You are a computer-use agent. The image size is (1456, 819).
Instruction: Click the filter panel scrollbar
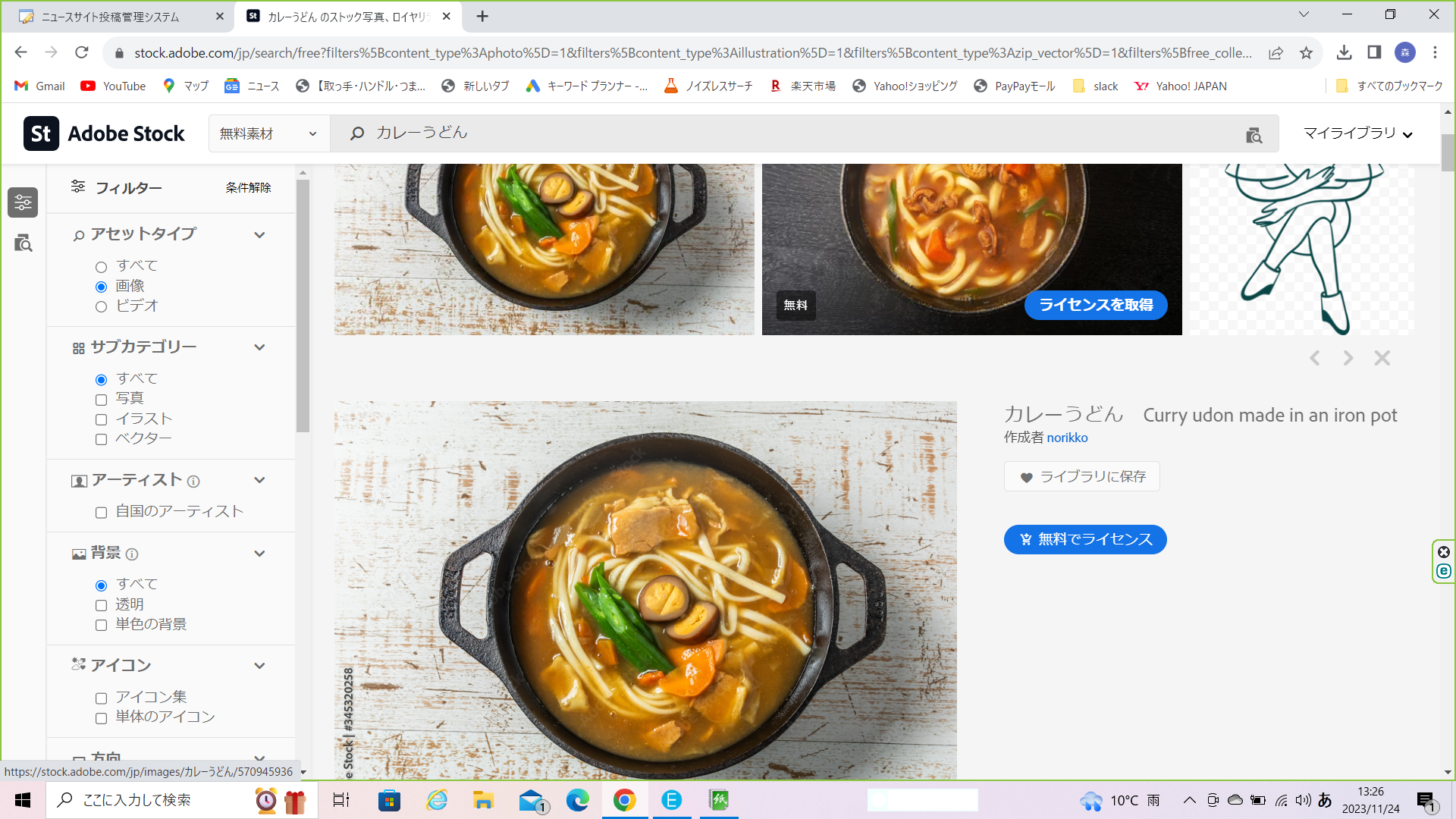(x=303, y=306)
